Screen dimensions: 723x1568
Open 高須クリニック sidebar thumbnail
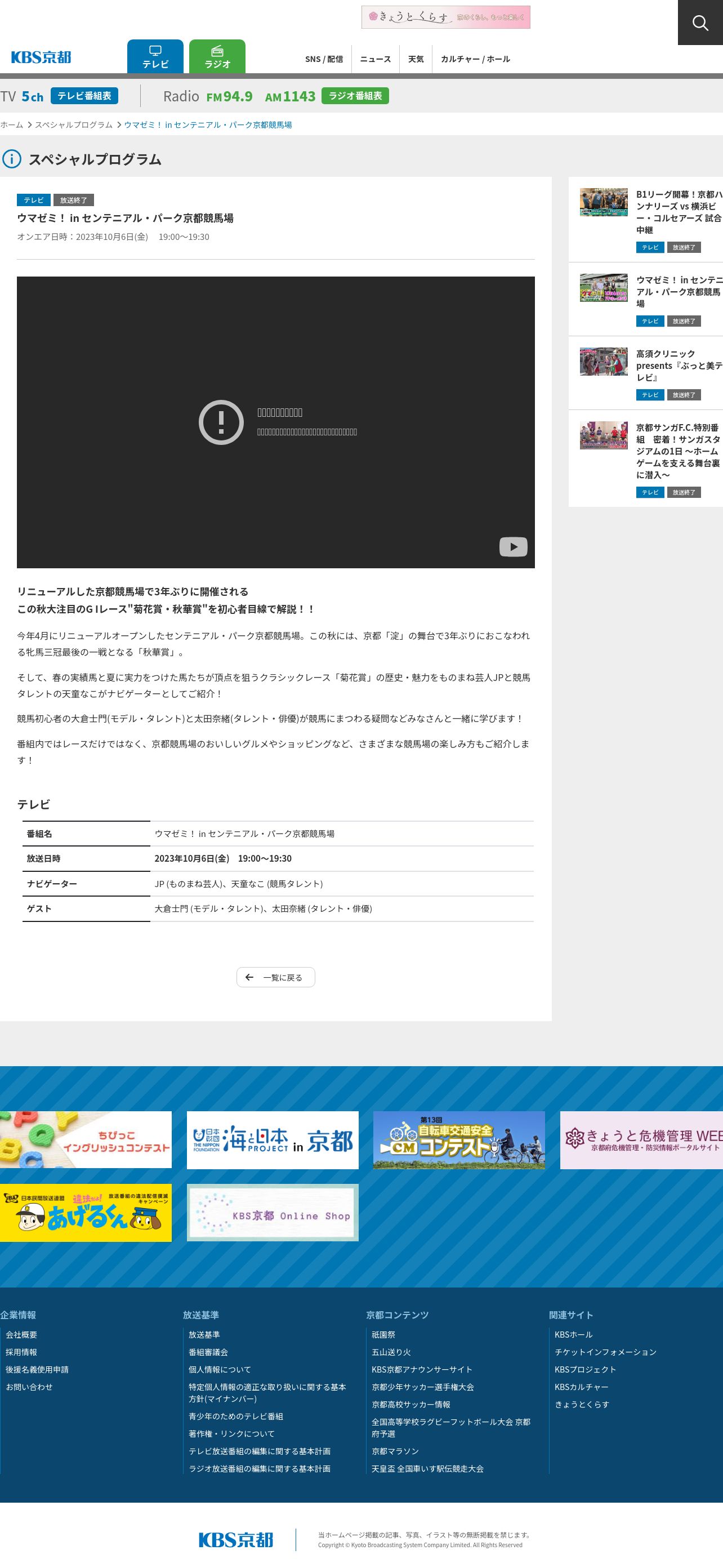(x=604, y=362)
